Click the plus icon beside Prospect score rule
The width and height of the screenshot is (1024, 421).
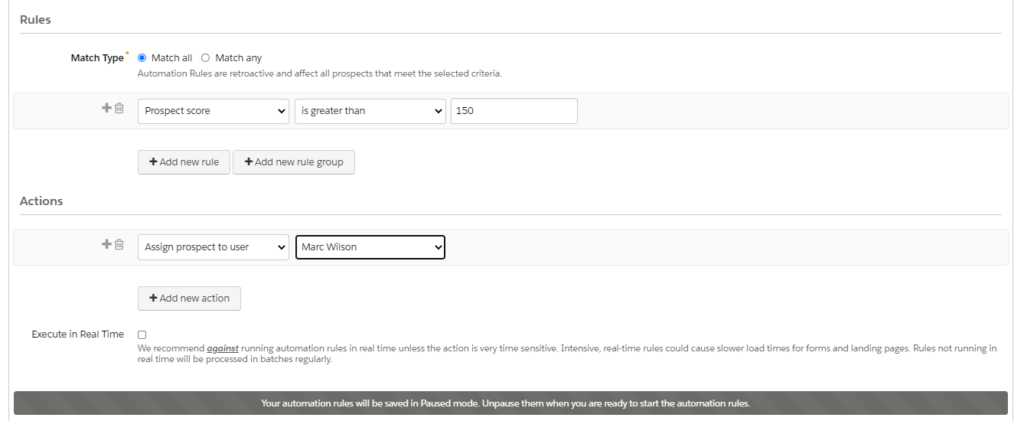tap(108, 110)
